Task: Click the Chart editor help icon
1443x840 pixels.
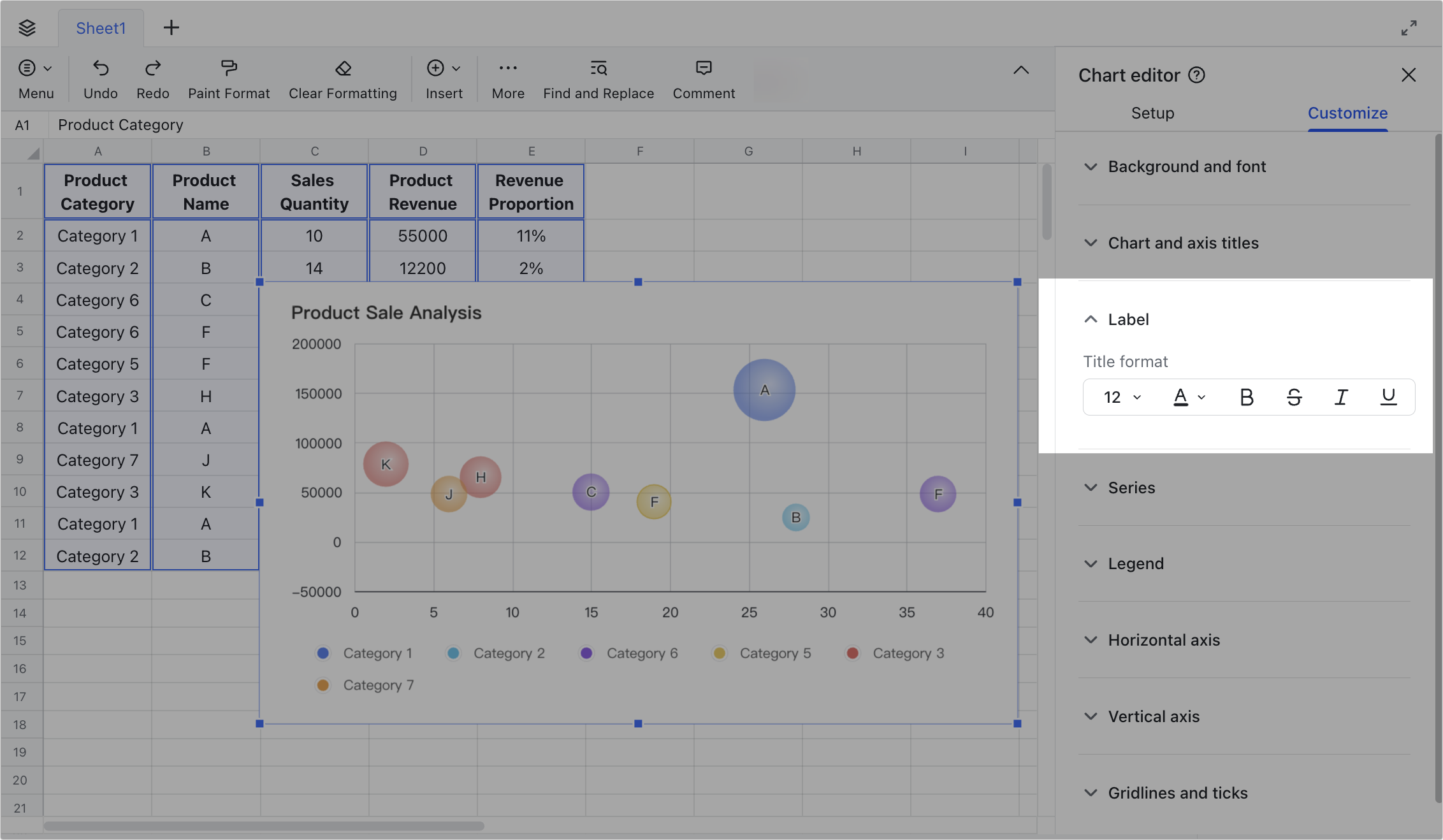Action: click(x=1198, y=75)
